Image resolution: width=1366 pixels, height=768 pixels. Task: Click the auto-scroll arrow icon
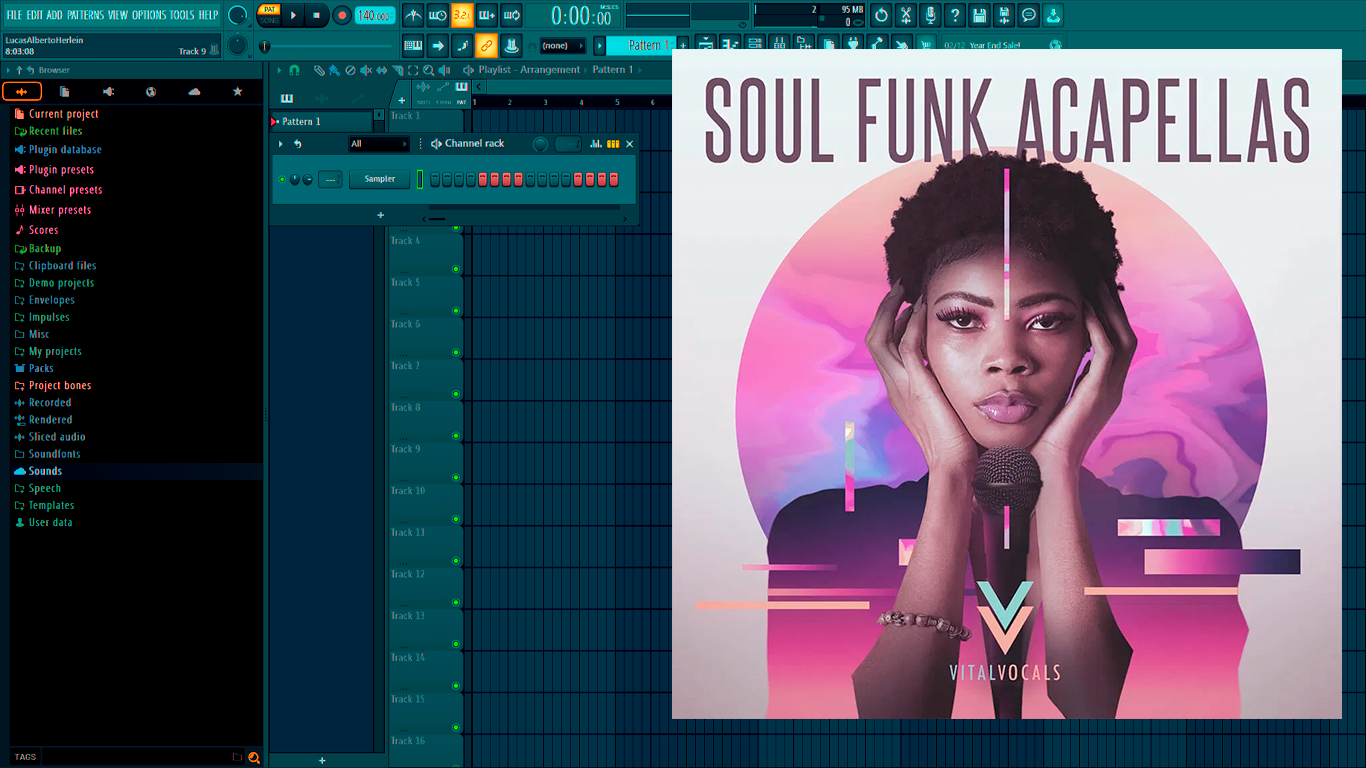pyautogui.click(x=438, y=45)
